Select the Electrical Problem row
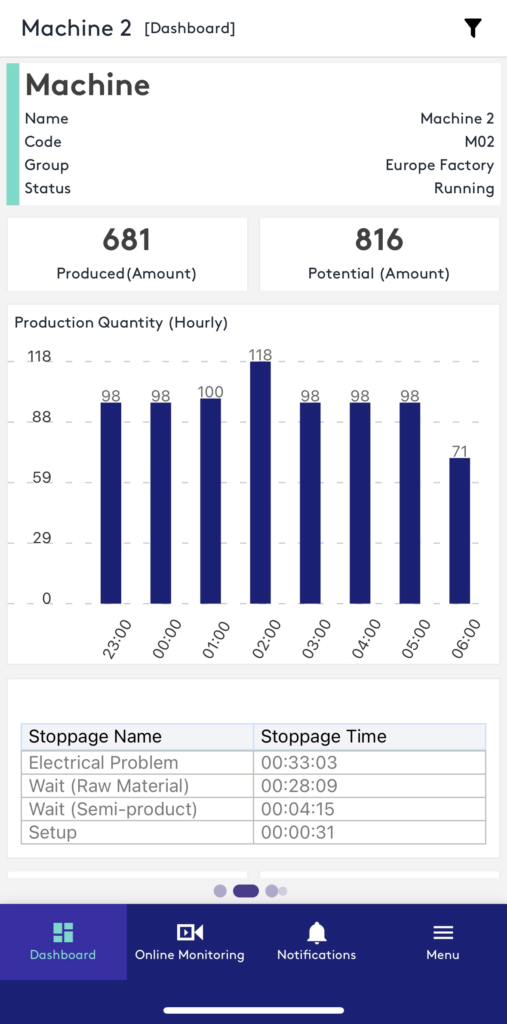Image resolution: width=507 pixels, height=1024 pixels. 254,762
